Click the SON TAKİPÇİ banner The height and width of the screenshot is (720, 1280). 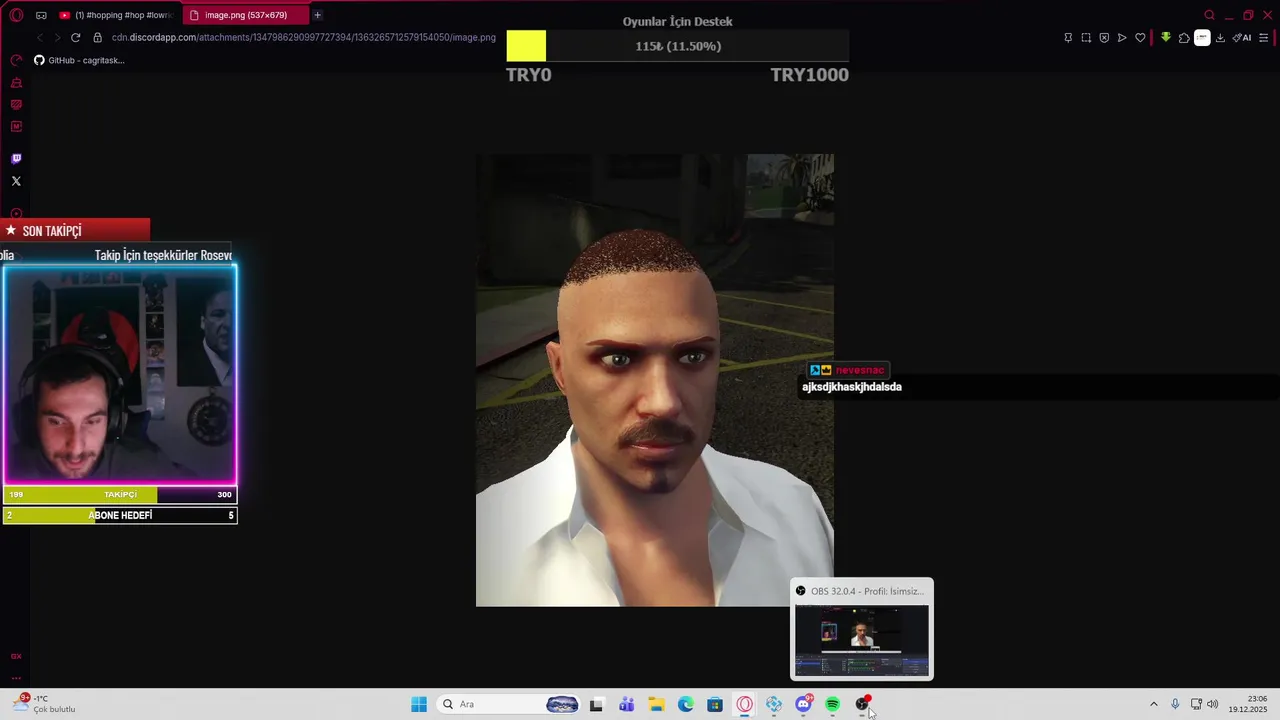(75, 230)
